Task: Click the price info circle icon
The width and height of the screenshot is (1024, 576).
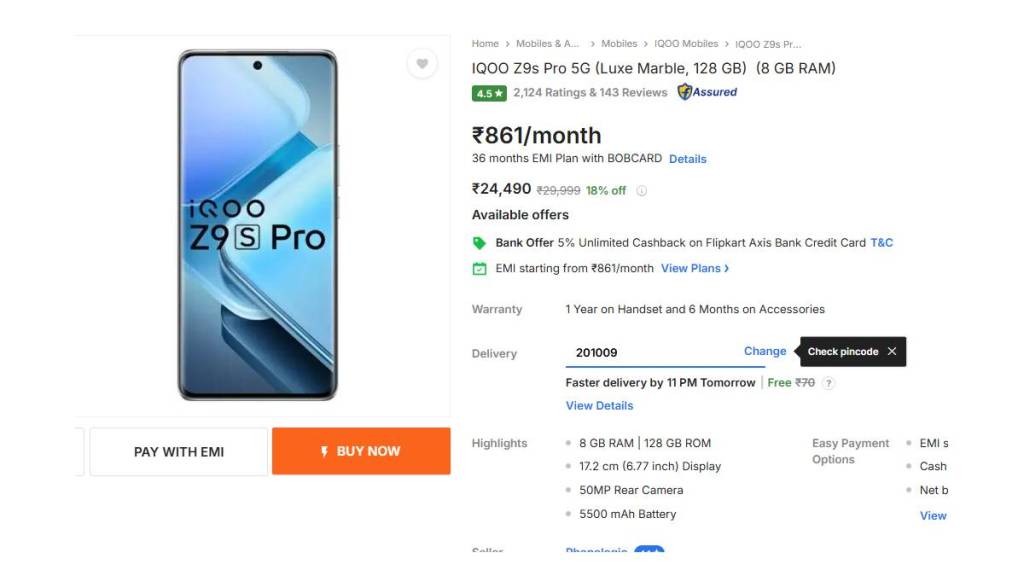Action: (642, 191)
